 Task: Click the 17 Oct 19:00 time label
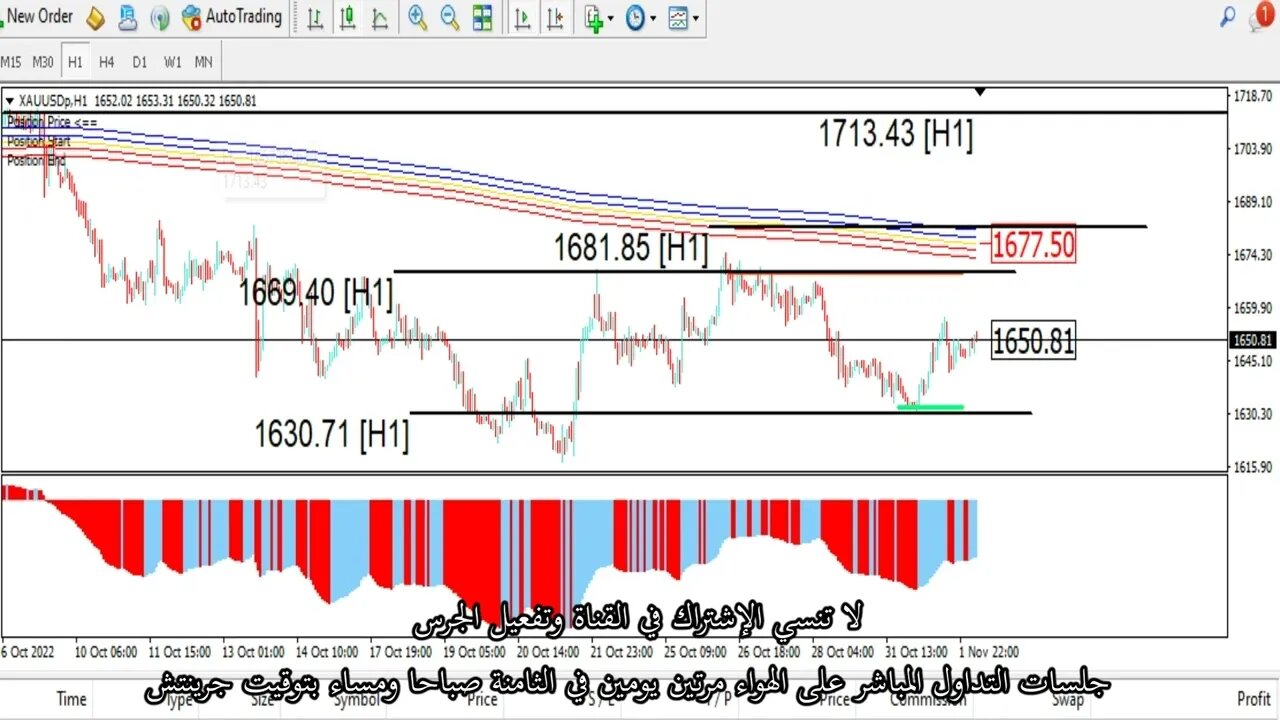pos(400,652)
